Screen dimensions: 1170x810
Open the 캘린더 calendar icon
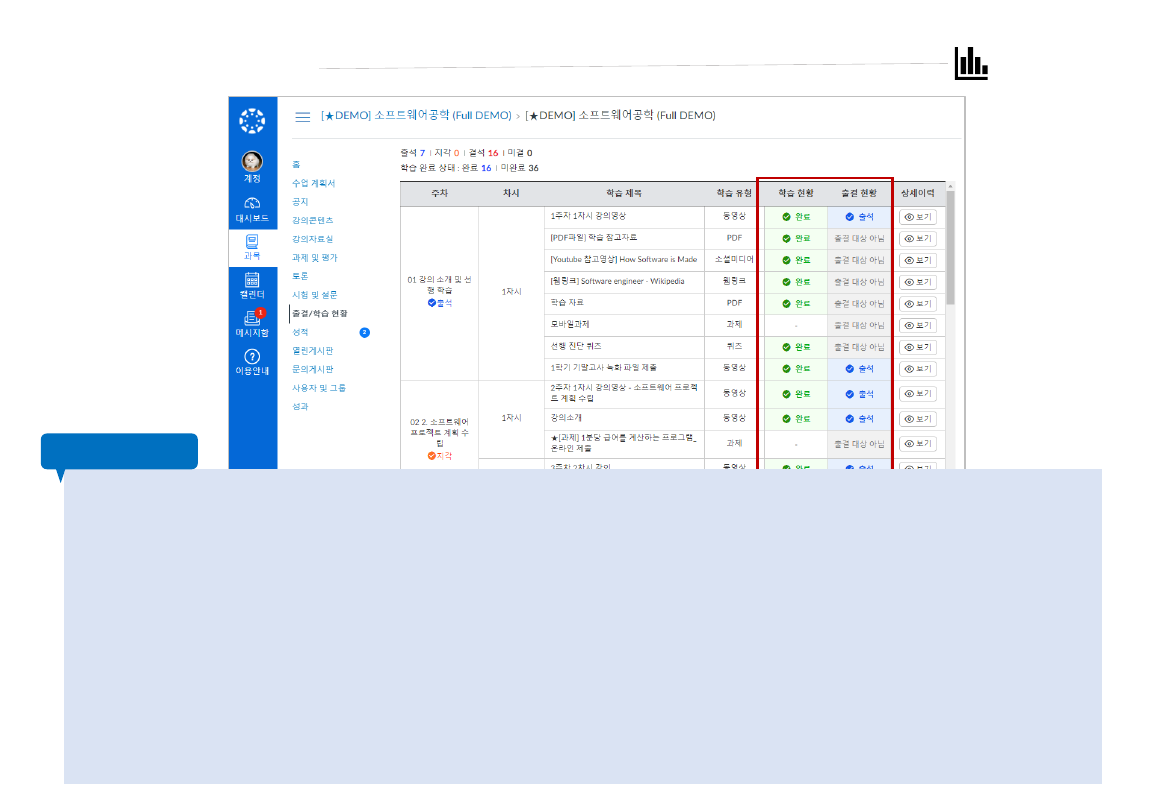tap(251, 278)
